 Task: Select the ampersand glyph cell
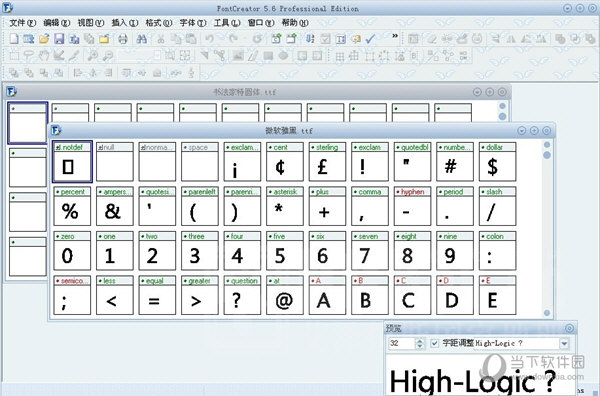pos(115,206)
